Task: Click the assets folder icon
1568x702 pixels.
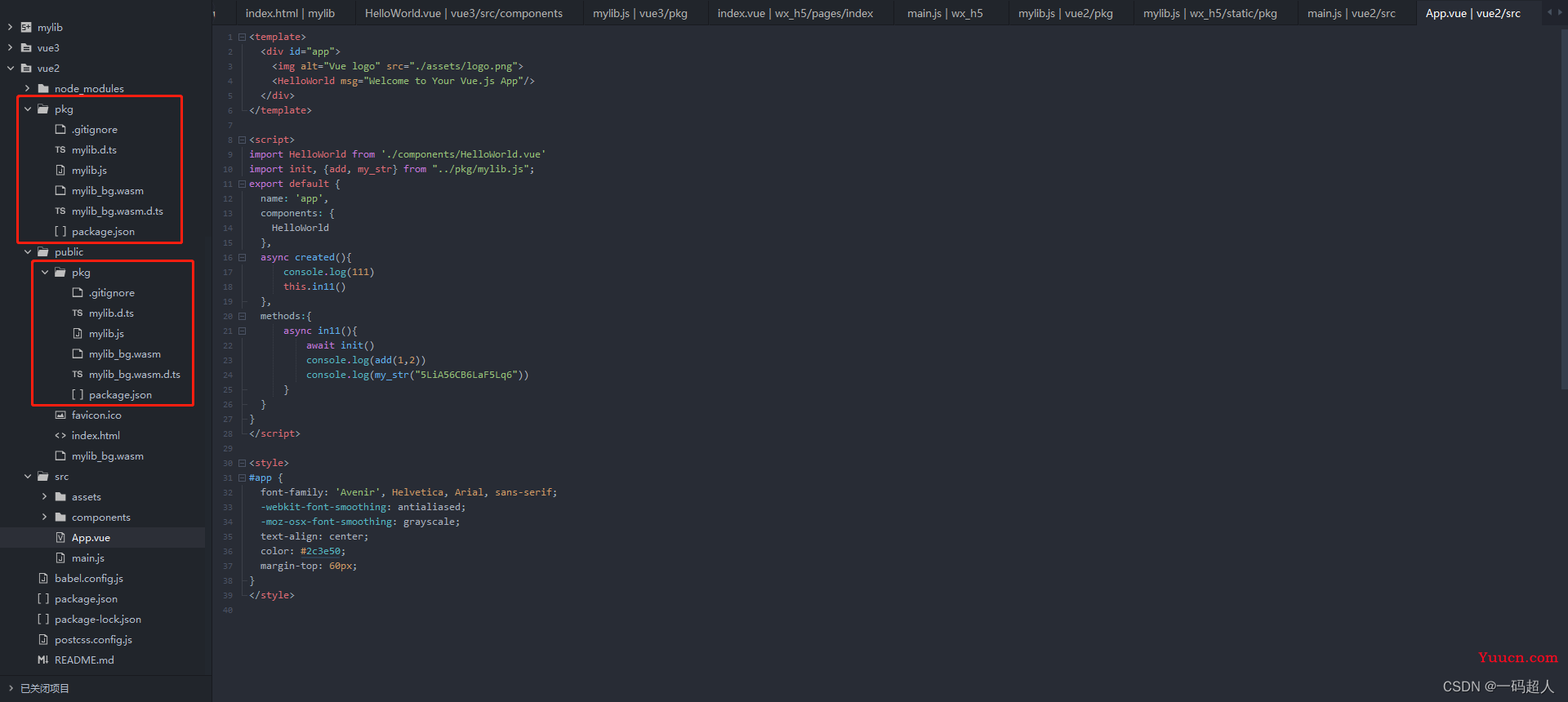Action: point(60,496)
